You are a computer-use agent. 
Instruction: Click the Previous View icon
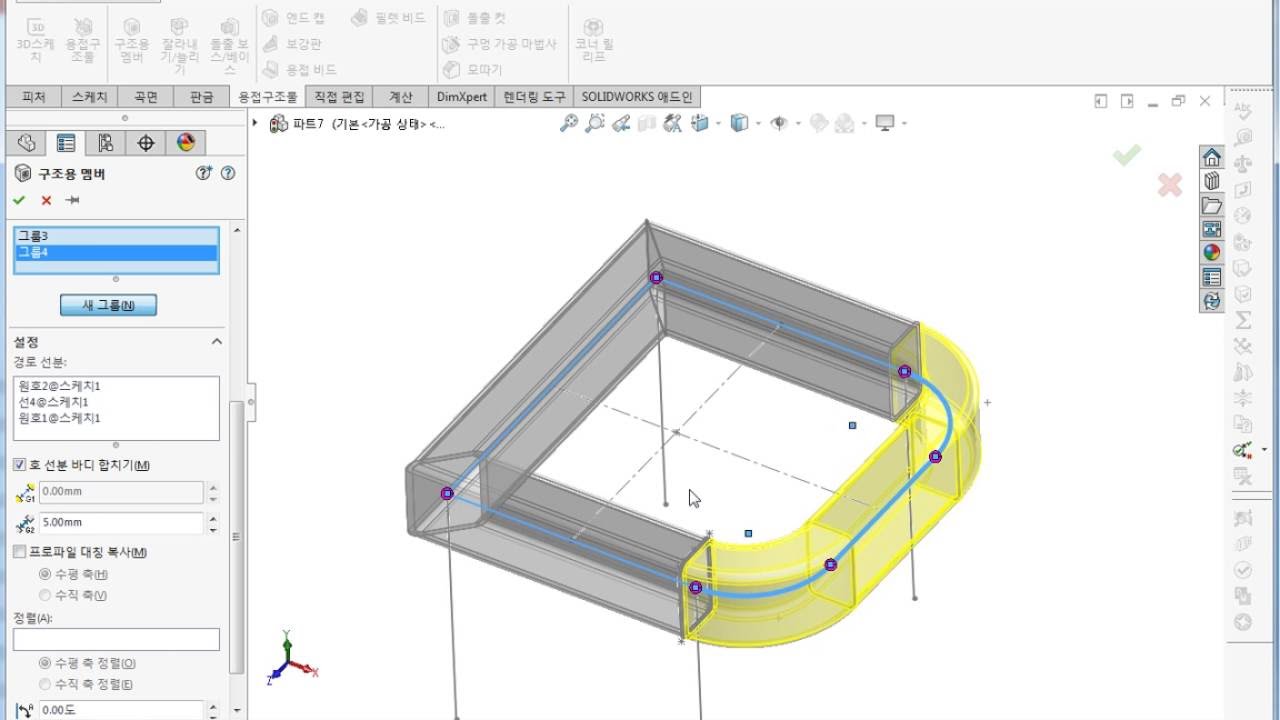pos(621,123)
